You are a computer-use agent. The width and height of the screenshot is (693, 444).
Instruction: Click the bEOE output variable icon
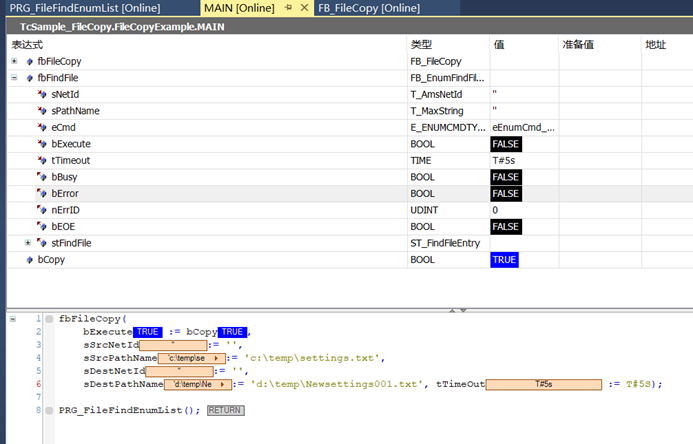point(42,227)
